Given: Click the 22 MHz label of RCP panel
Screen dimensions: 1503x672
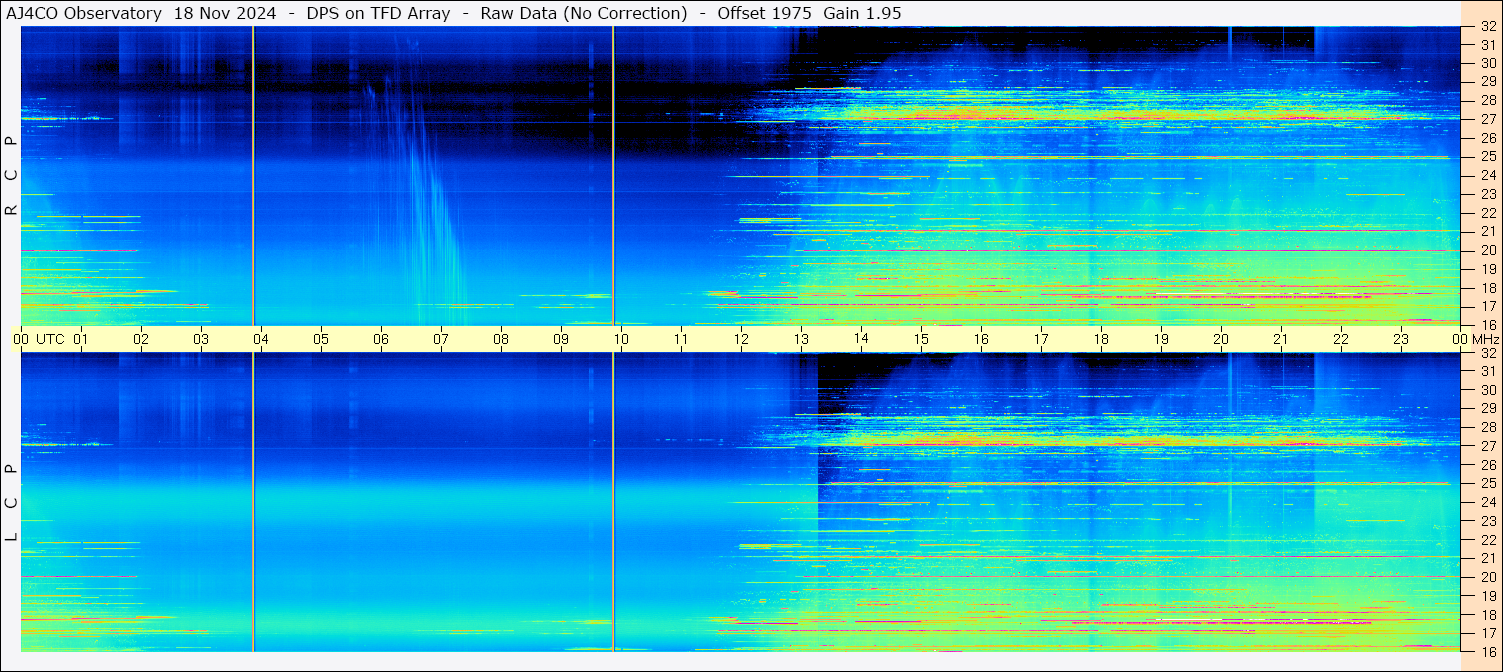Looking at the screenshot, I should coord(1487,213).
